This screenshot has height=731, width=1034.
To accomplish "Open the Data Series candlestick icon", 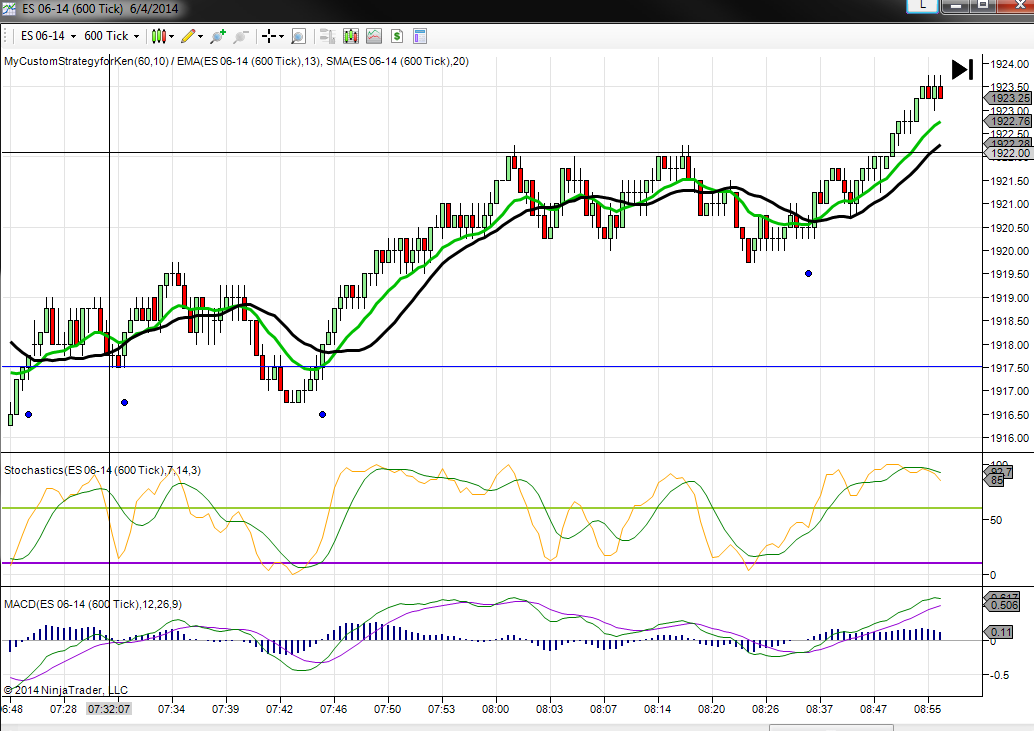I will 350,36.
